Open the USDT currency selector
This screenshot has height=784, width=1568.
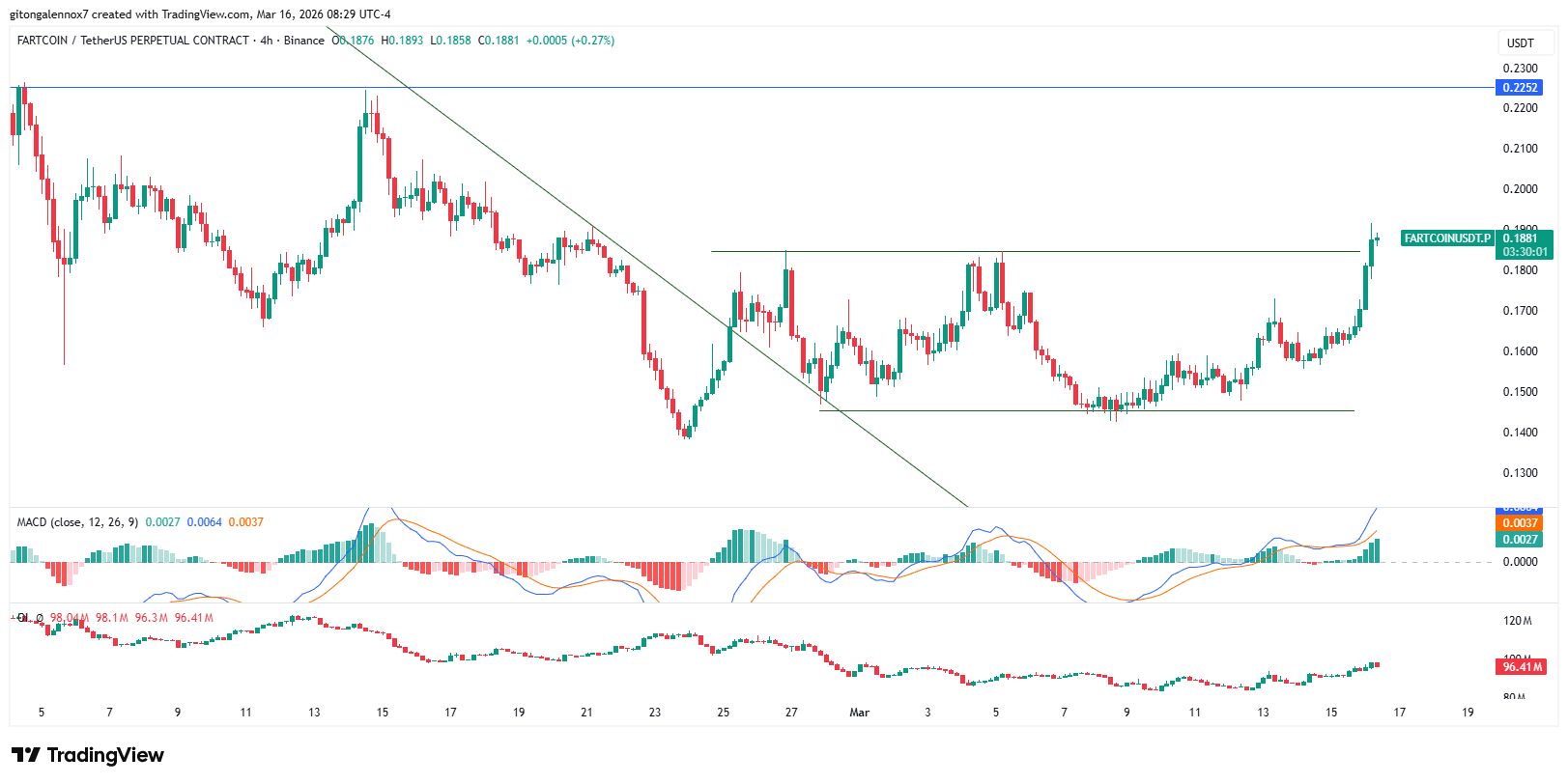(1520, 42)
